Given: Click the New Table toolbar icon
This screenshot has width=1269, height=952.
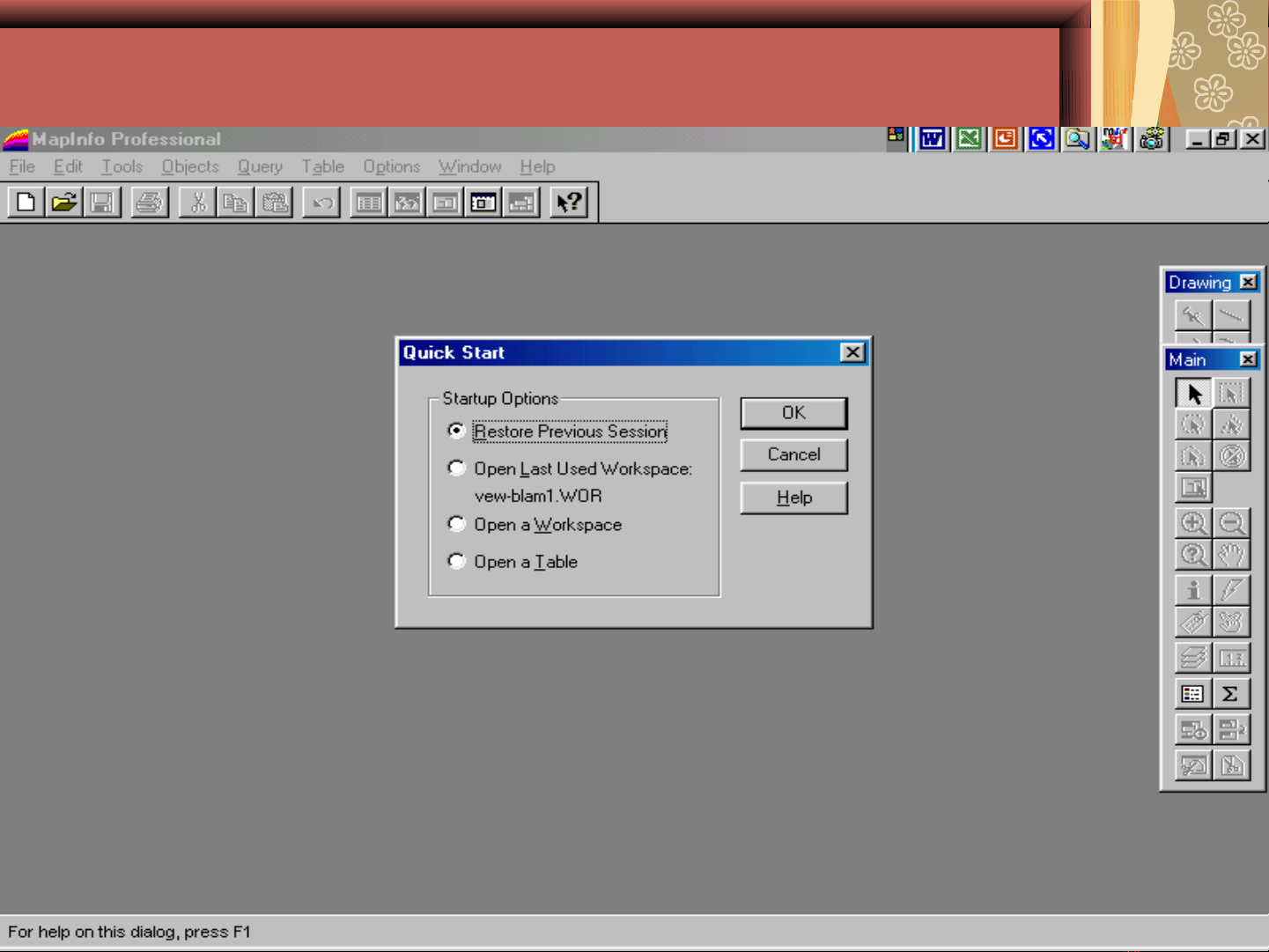Looking at the screenshot, I should [26, 203].
